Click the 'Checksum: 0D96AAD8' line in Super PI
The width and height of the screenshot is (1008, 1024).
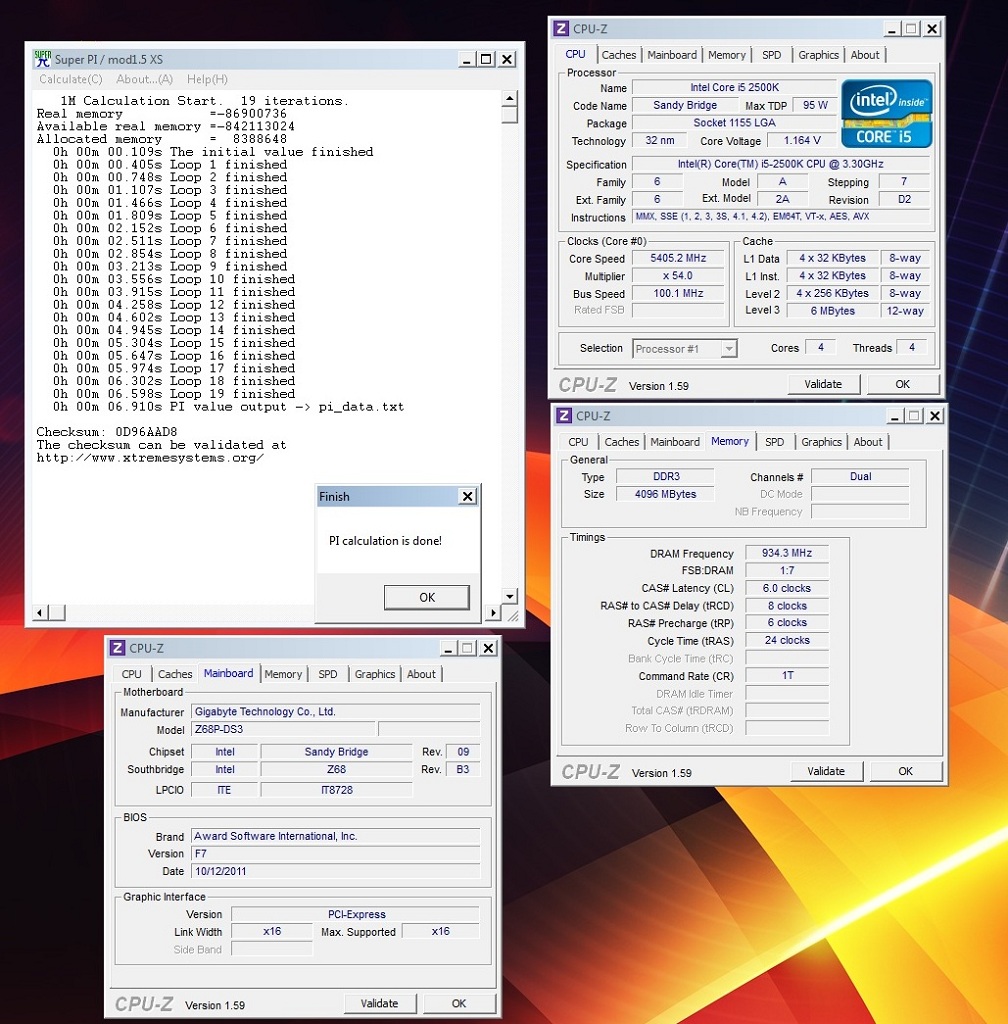tap(106, 432)
